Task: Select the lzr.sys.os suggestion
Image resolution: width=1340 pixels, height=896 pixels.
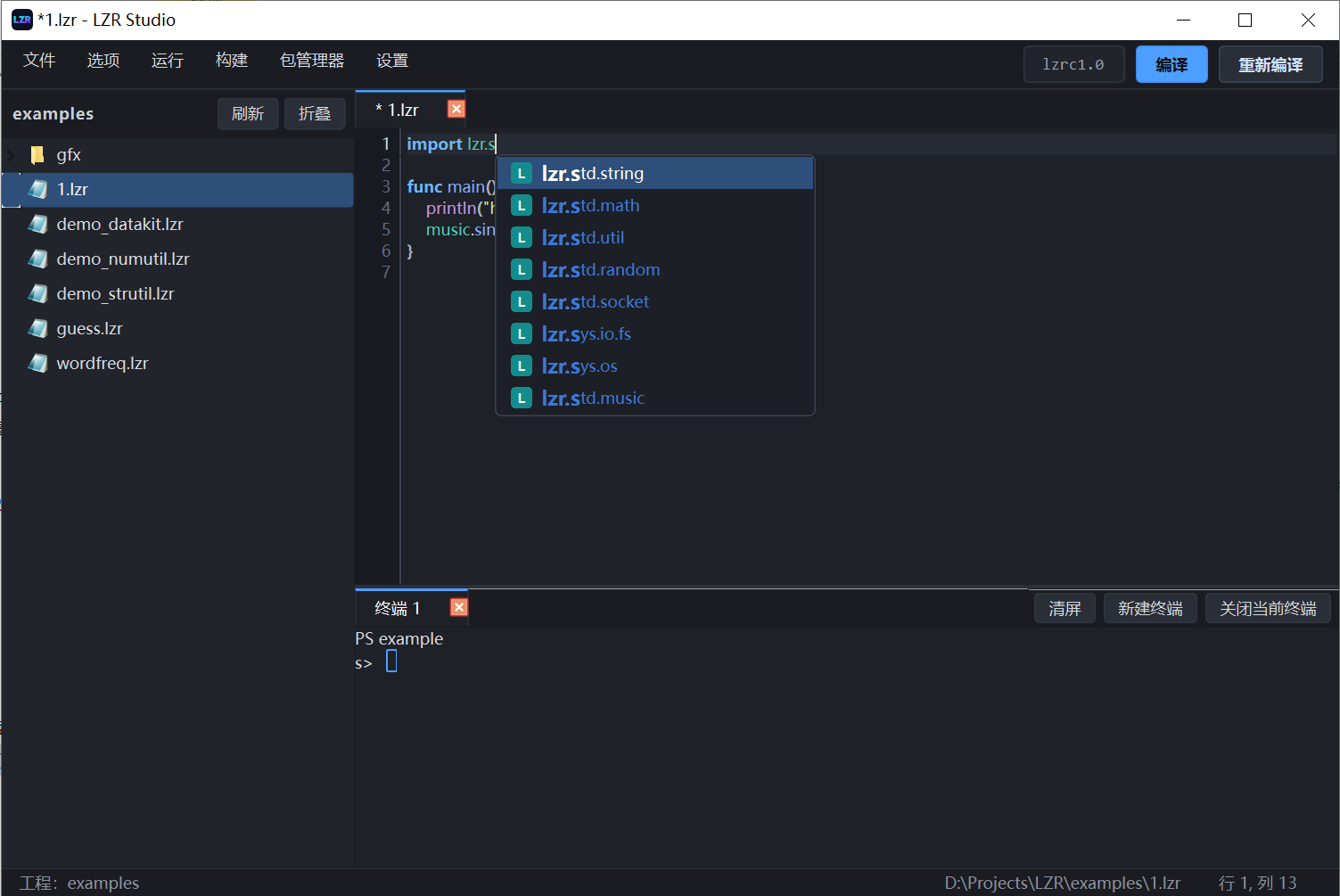Action: tap(655, 366)
